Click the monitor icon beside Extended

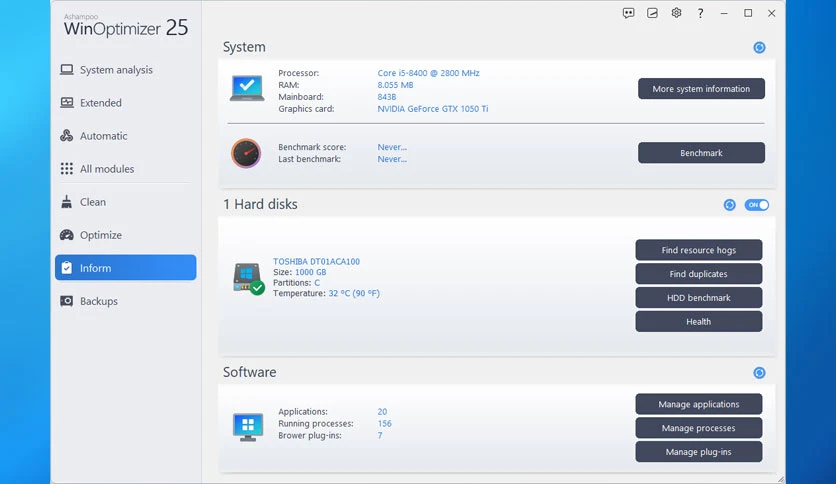click(x=67, y=103)
